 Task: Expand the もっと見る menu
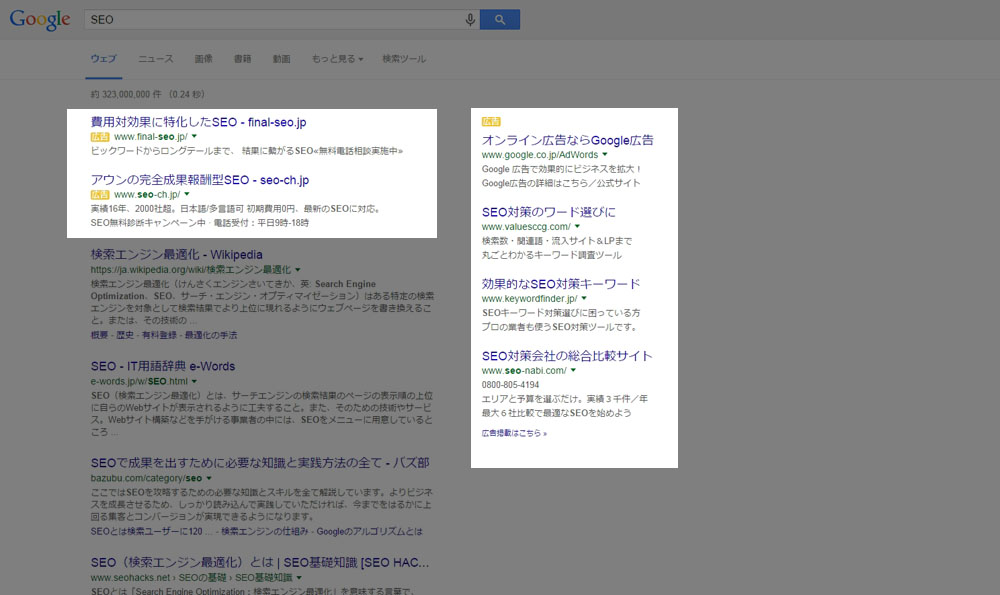[337, 59]
